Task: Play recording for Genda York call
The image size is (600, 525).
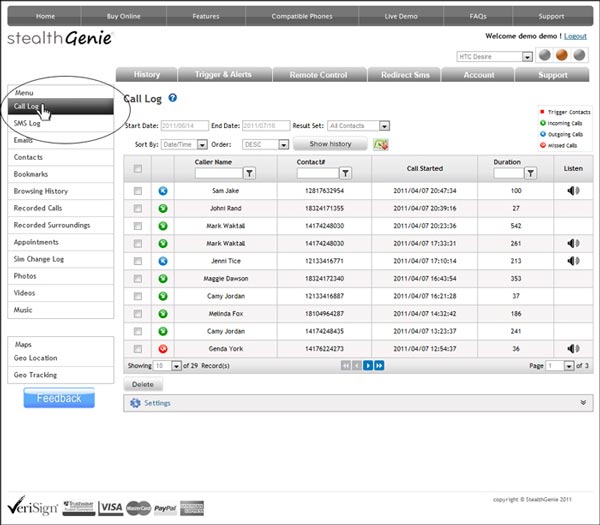Action: [573, 349]
